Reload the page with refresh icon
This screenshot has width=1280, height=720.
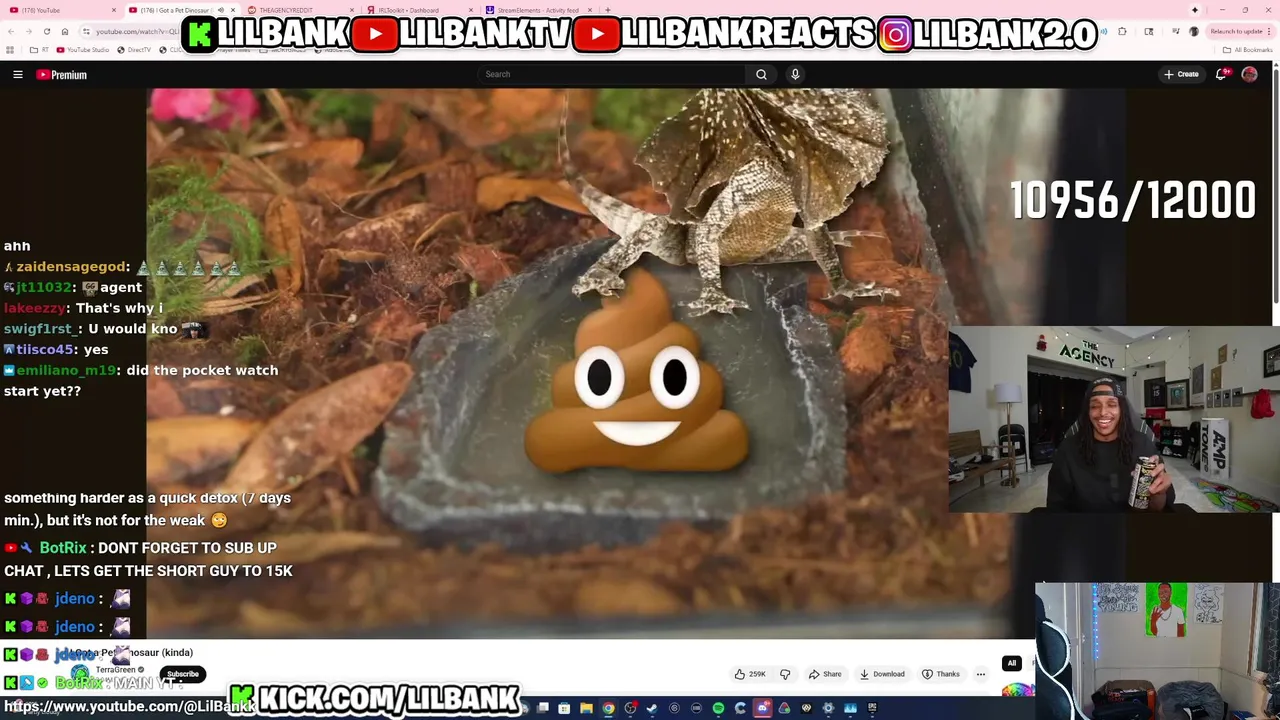46,31
